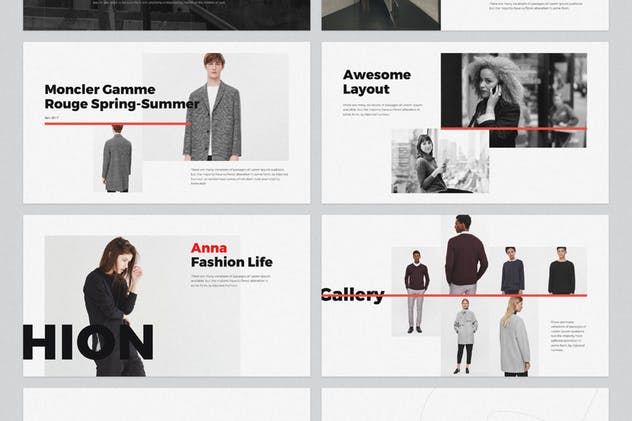Click the large 'HION' cropped lettering
This screenshot has height=421, width=632.
pos(88,342)
